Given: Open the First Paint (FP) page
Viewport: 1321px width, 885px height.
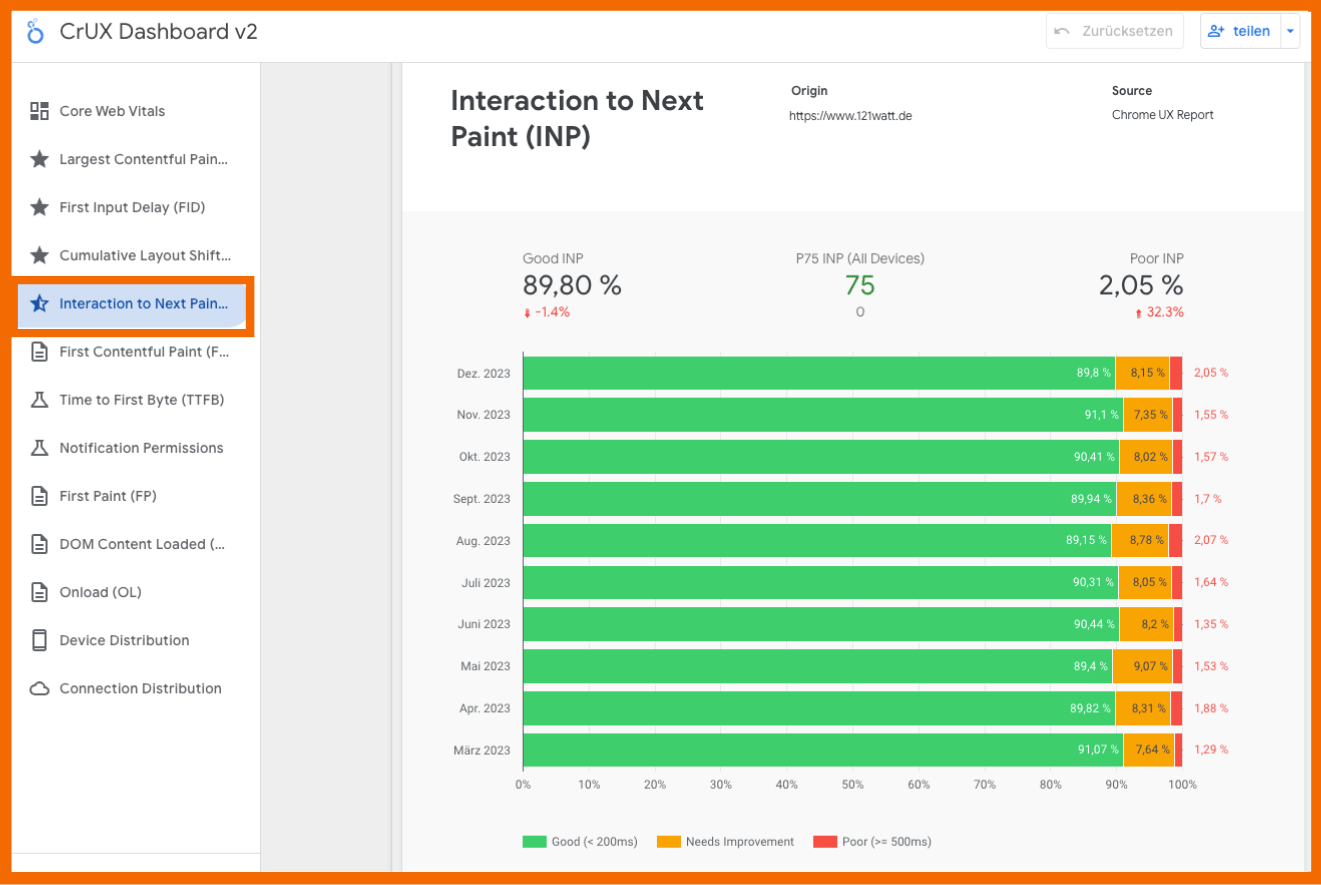Looking at the screenshot, I should coord(108,496).
